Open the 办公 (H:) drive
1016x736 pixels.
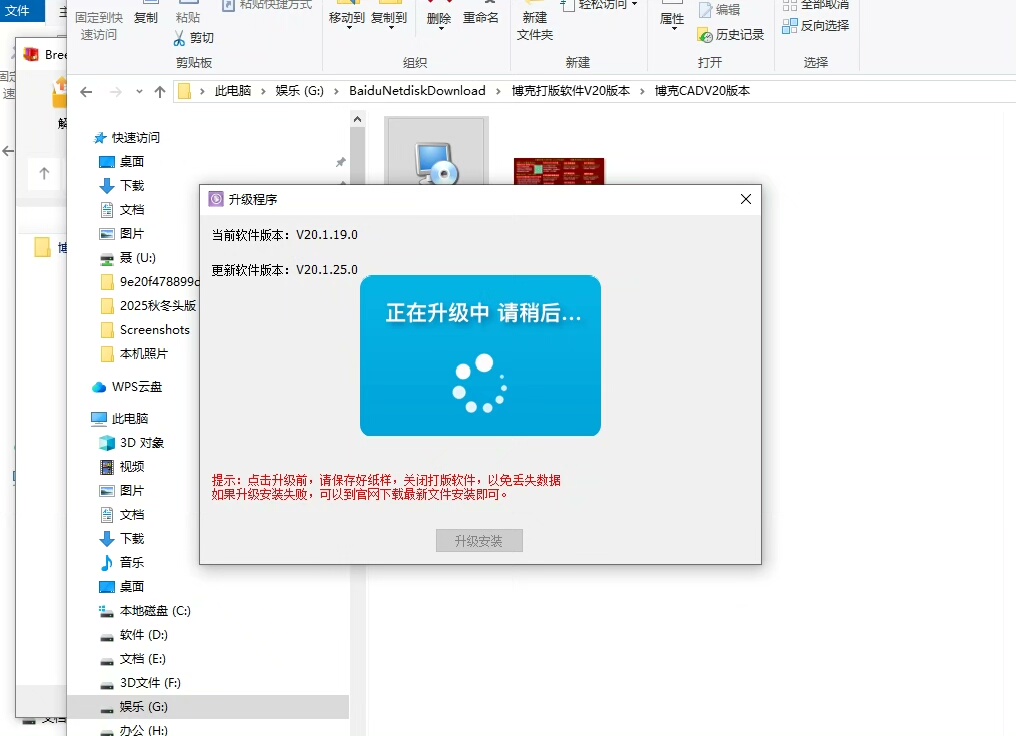(x=143, y=730)
